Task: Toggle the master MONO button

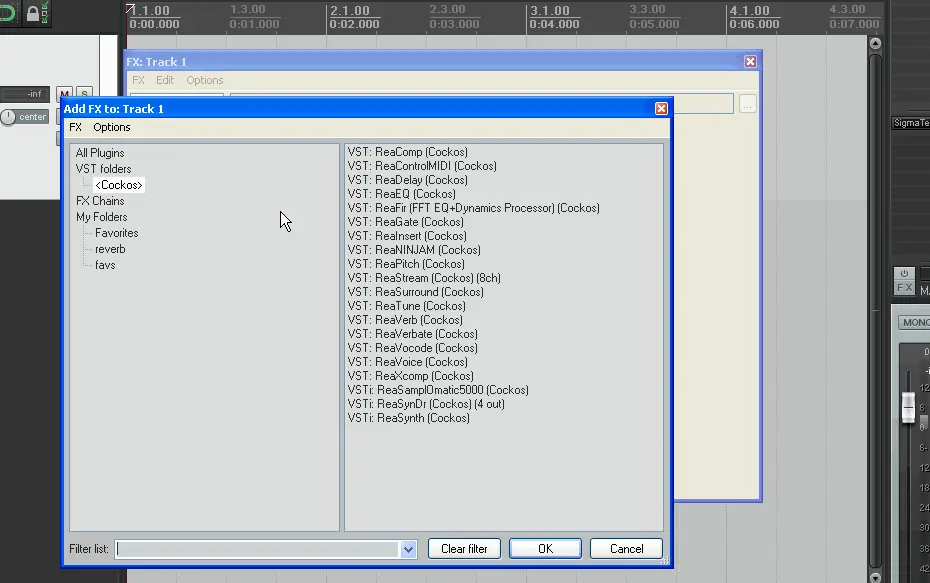Action: [x=914, y=323]
